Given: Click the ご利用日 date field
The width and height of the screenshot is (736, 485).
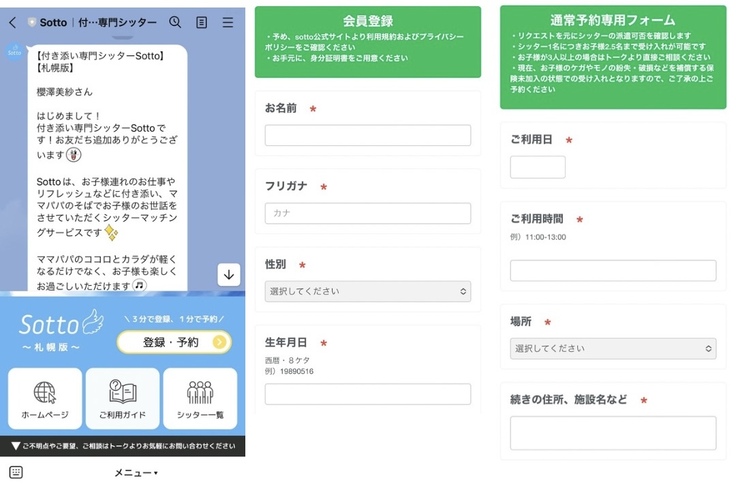Looking at the screenshot, I should [x=537, y=167].
